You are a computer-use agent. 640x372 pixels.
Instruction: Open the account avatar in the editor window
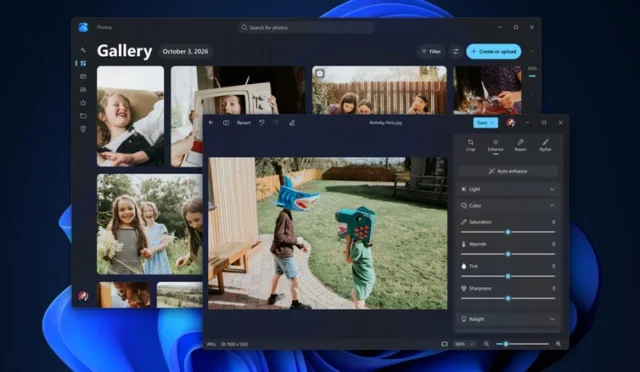coord(511,123)
